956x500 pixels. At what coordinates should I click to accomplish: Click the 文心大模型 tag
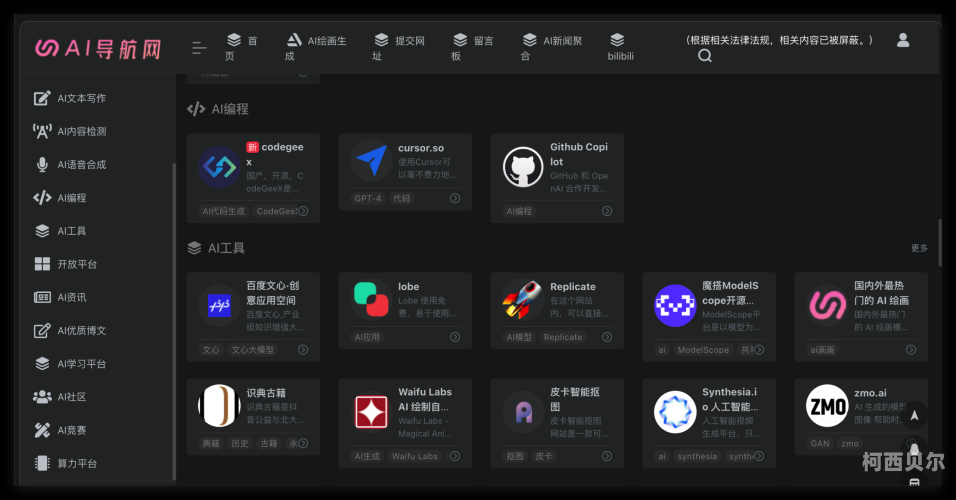point(252,349)
